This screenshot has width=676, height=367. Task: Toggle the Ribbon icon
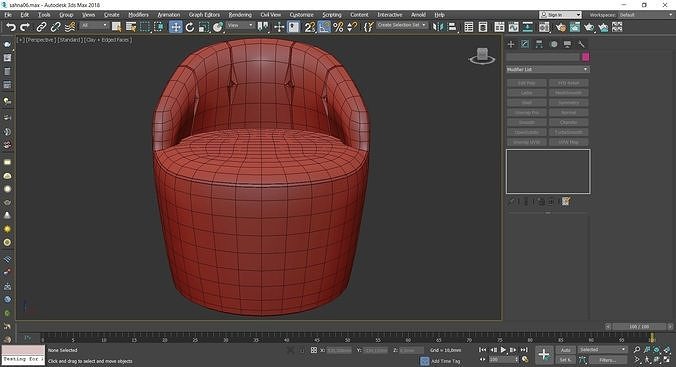pos(499,27)
